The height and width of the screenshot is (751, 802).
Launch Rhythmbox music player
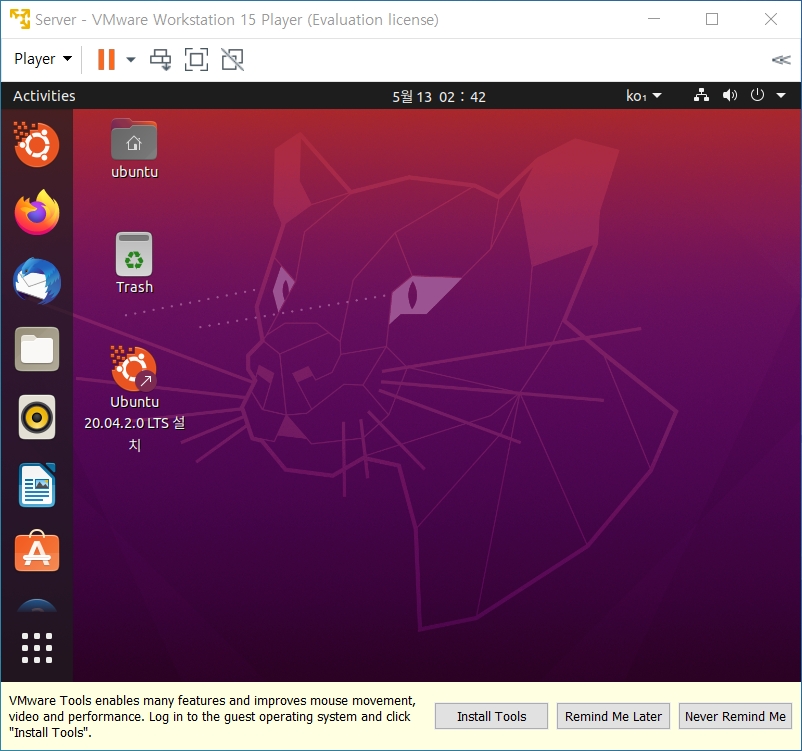[37, 417]
